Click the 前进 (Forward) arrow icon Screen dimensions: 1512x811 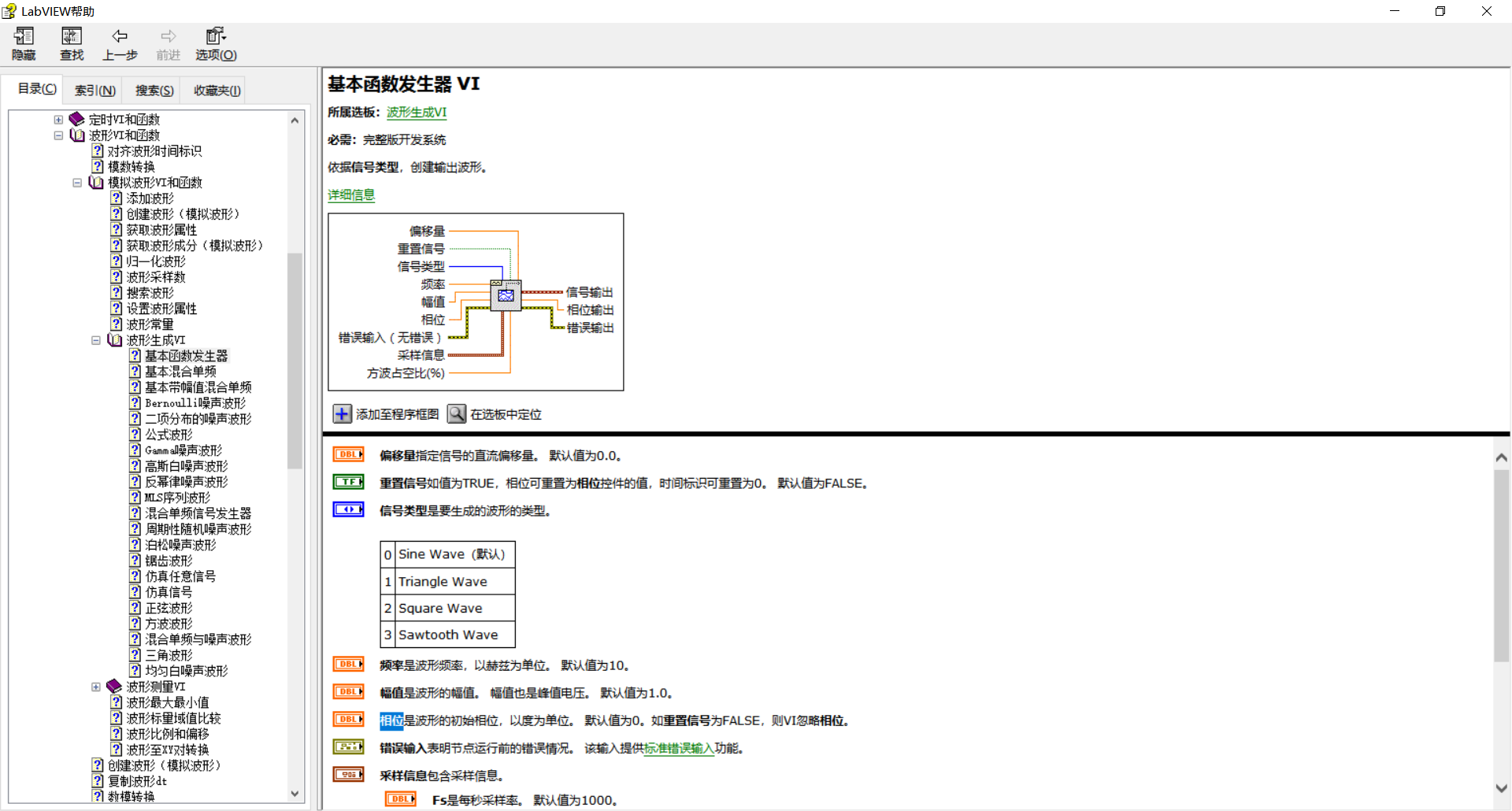tap(168, 36)
